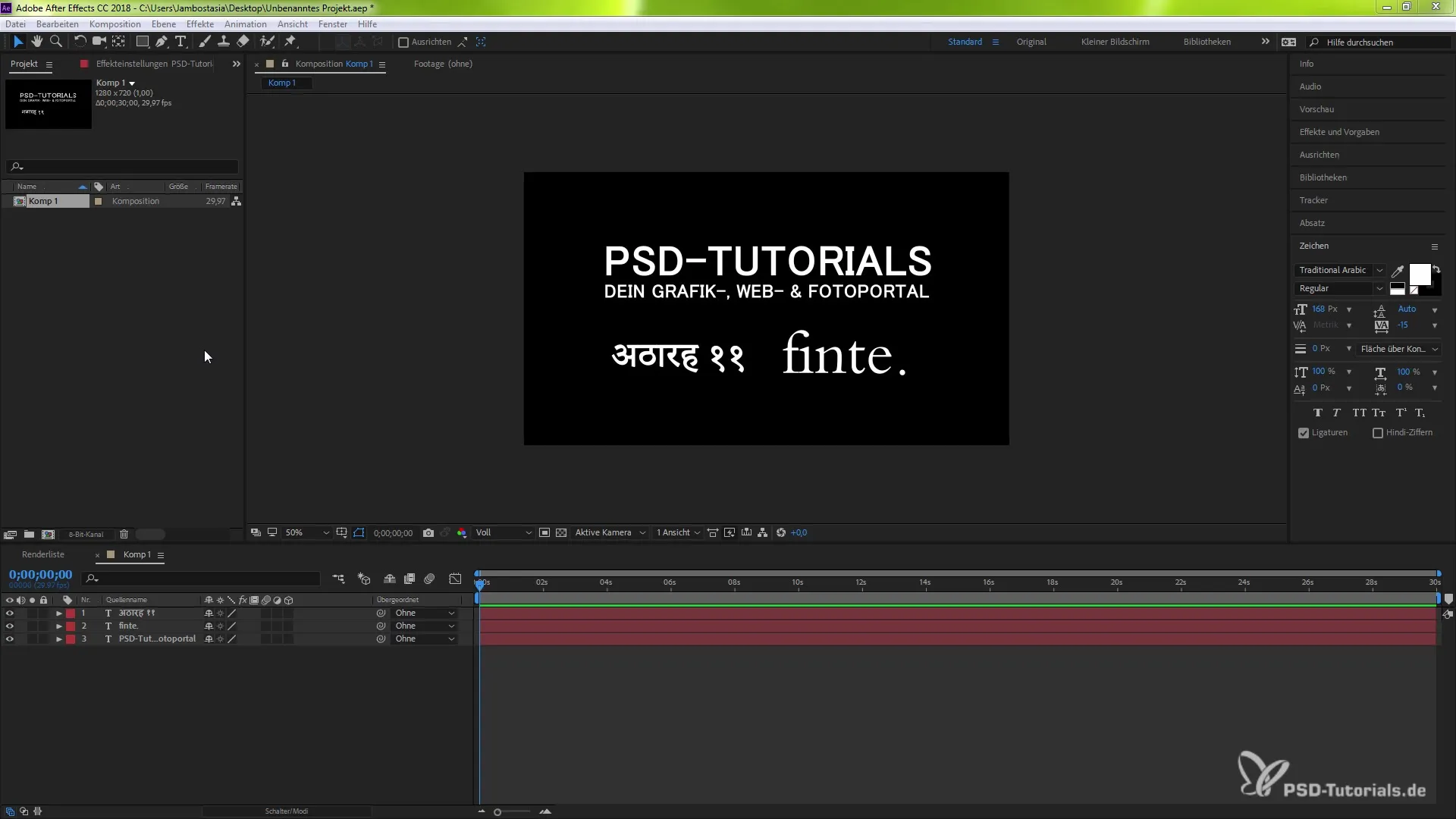Click the region of interest icon
1456x819 pixels.
544,533
